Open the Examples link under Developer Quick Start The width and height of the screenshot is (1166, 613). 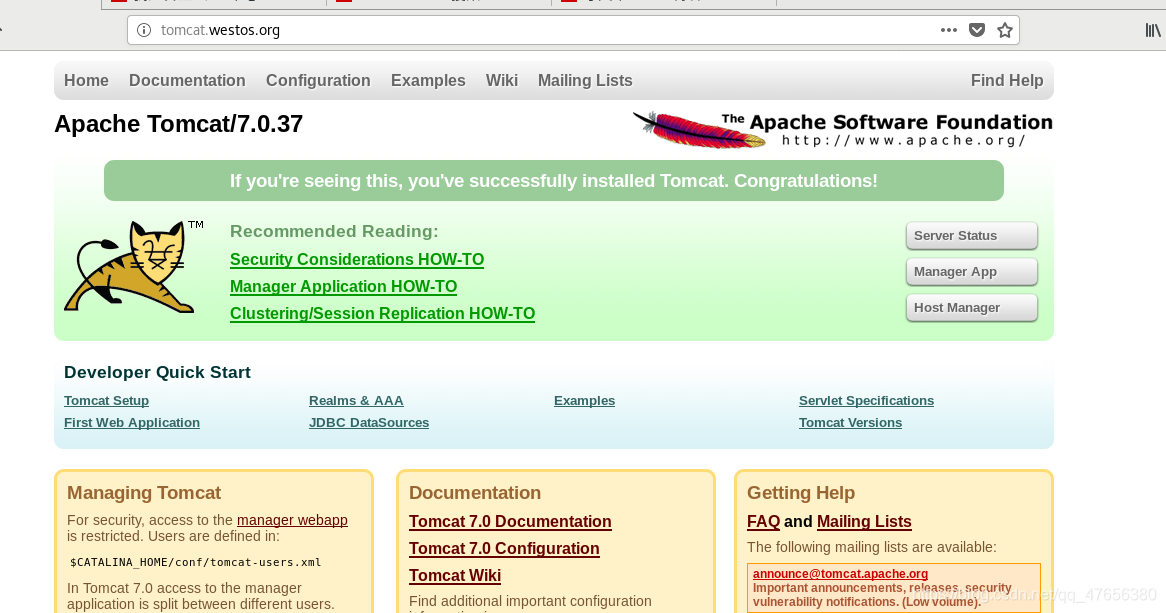point(584,400)
